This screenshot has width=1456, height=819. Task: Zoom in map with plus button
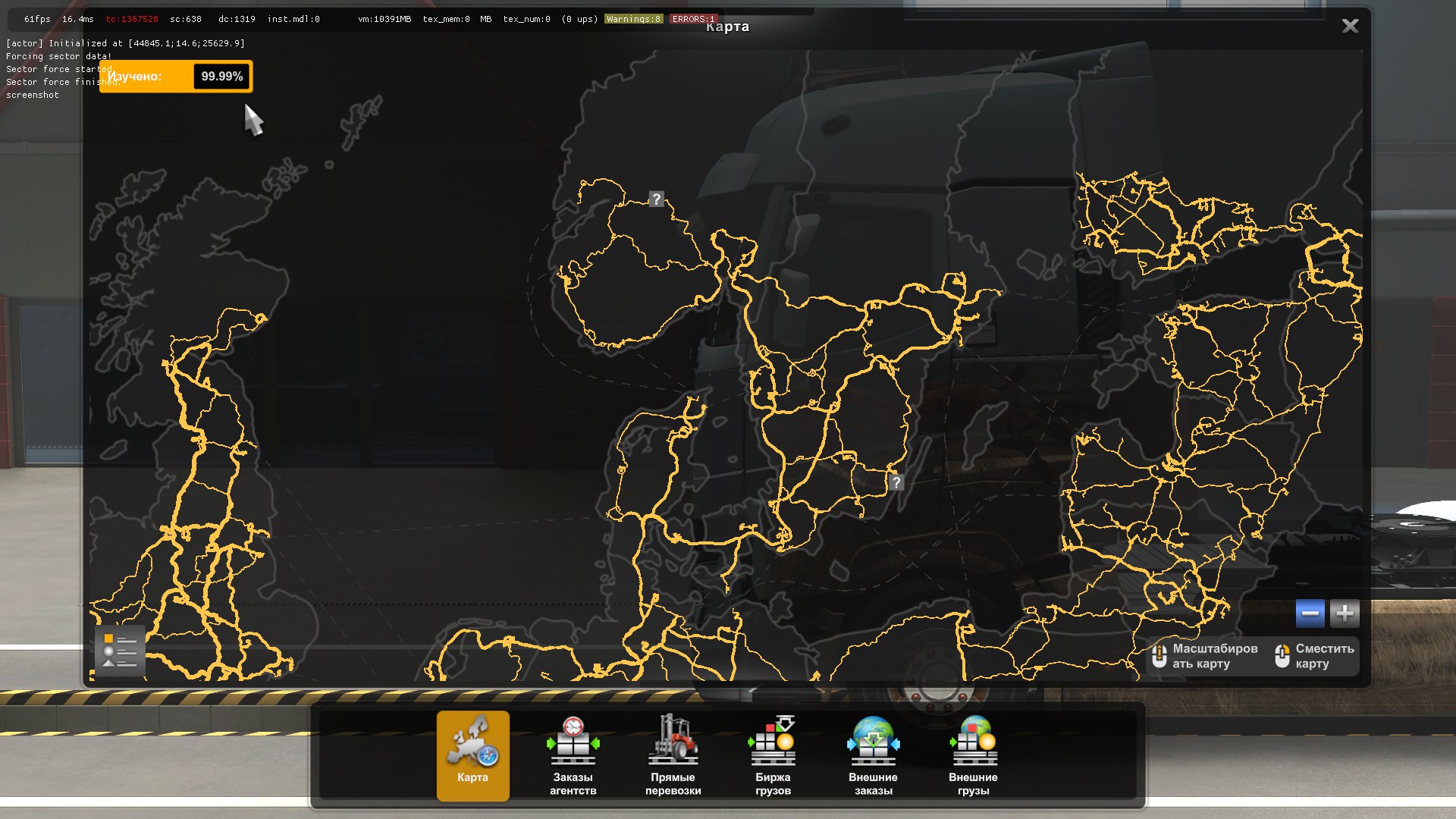(x=1345, y=613)
